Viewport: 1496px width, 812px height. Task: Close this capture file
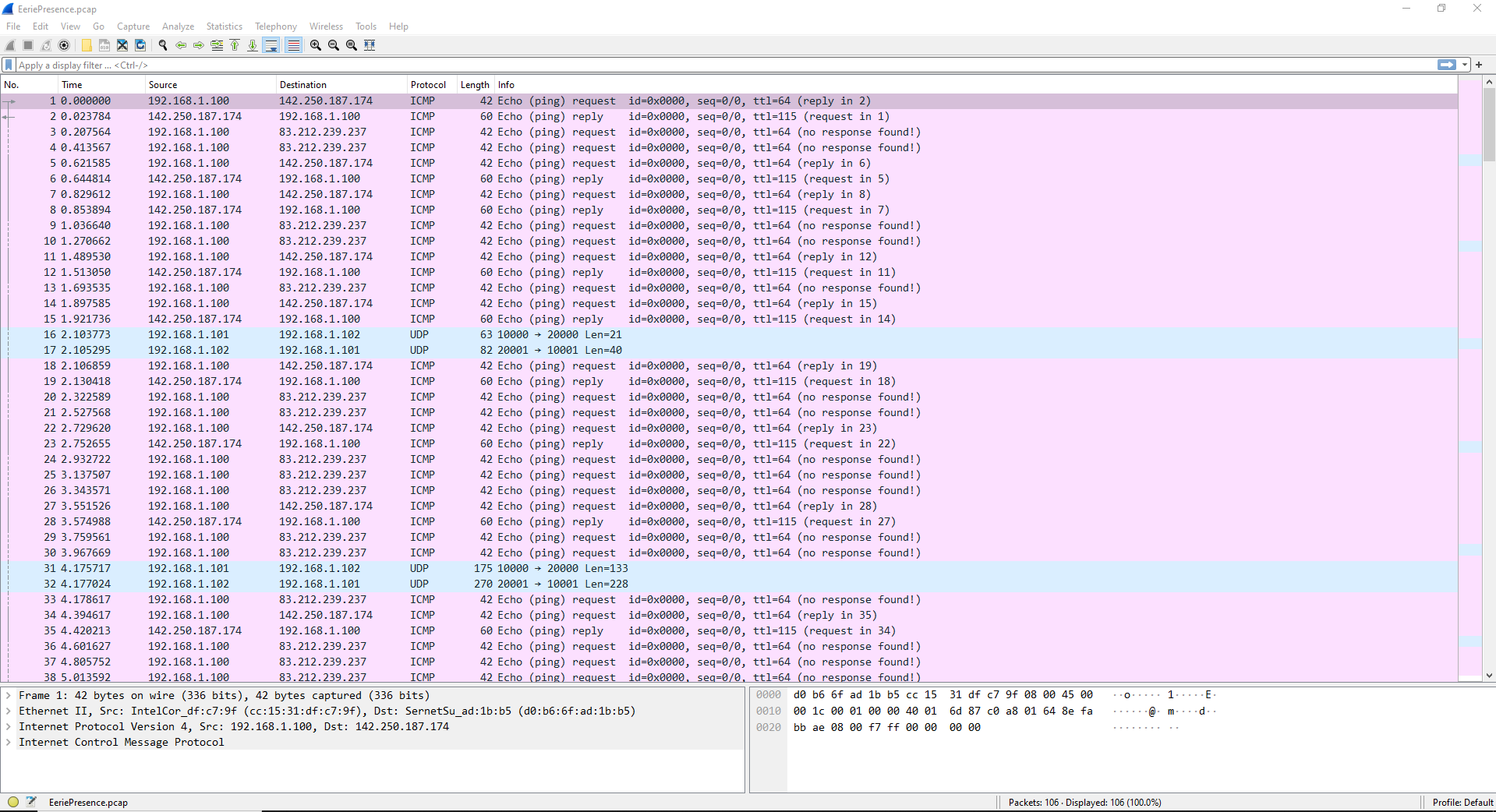click(x=122, y=45)
